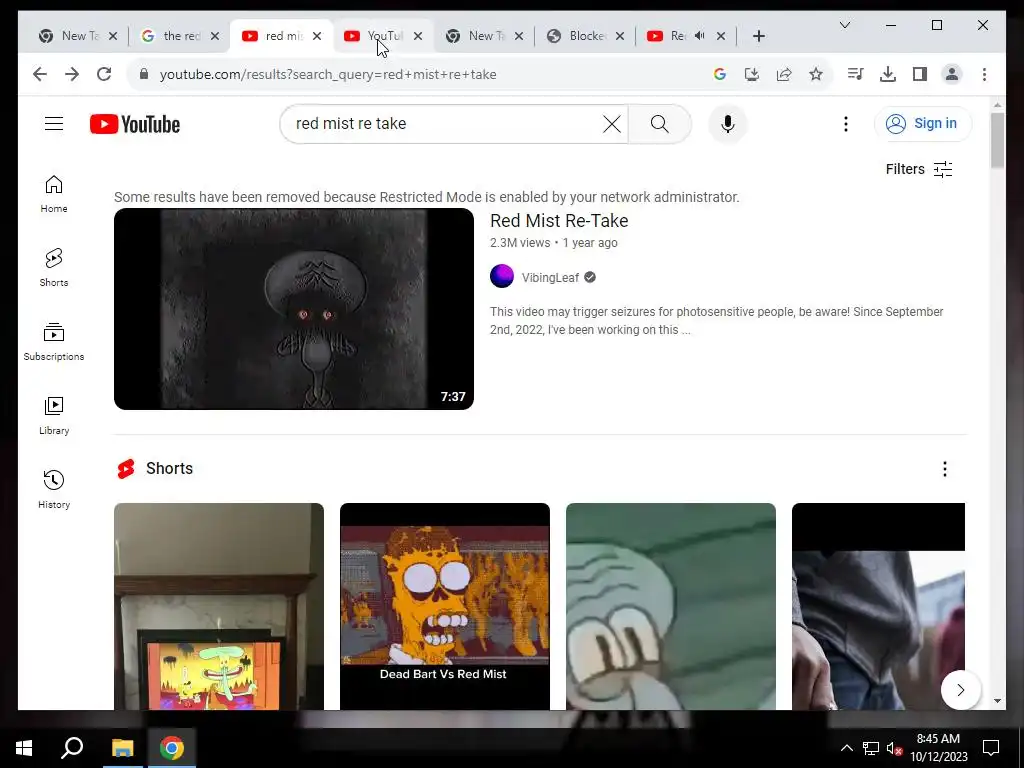This screenshot has width=1024, height=768.
Task: Click the muted volume tray icon
Action: pos(895,748)
